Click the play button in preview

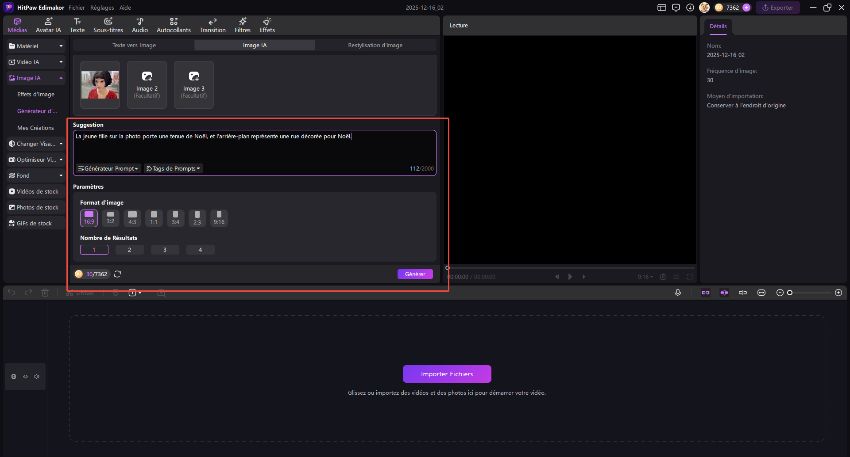coord(570,276)
